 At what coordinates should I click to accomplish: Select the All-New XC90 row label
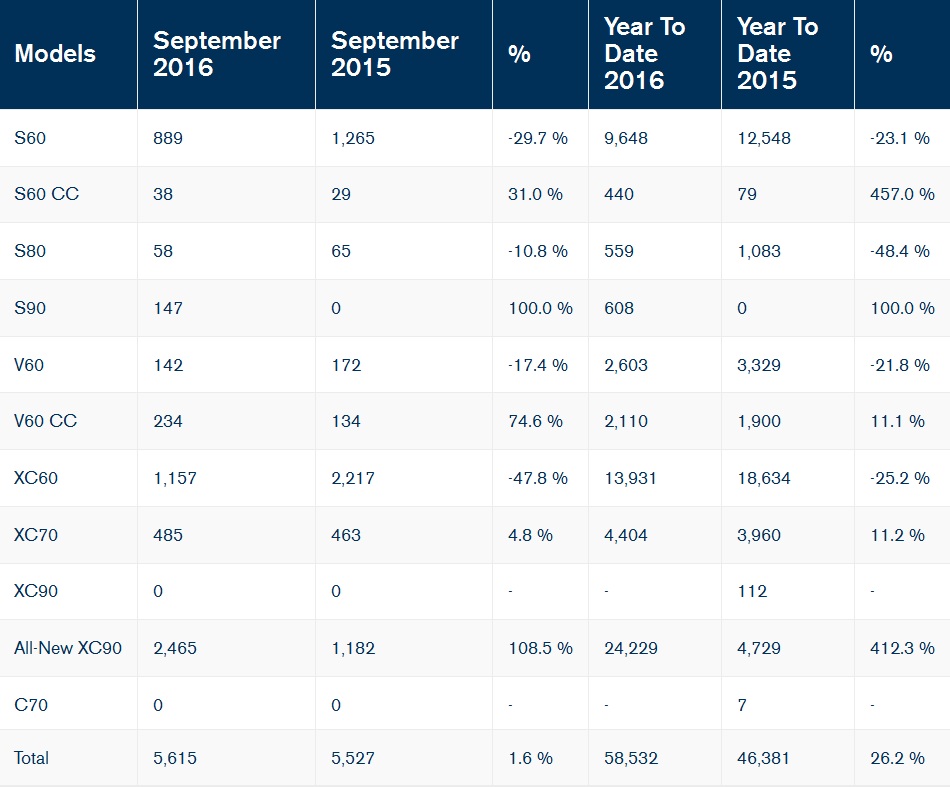tap(68, 648)
